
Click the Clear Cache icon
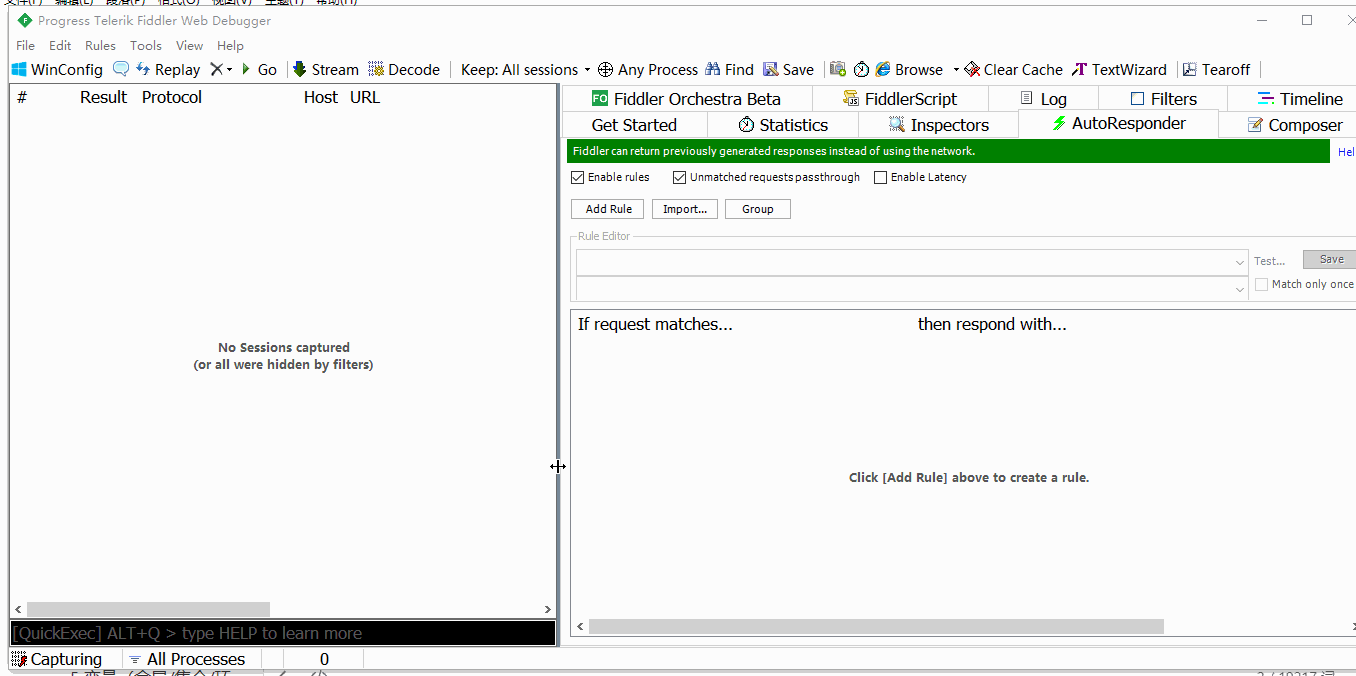972,70
